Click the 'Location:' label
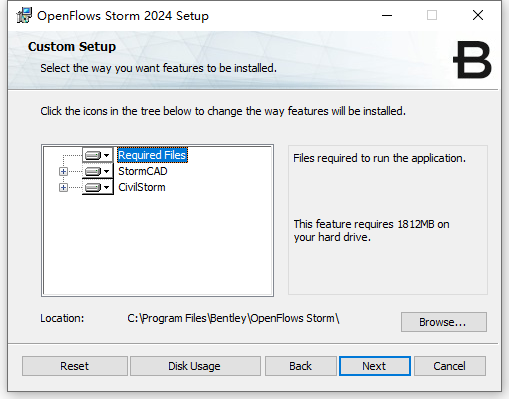 point(62,318)
